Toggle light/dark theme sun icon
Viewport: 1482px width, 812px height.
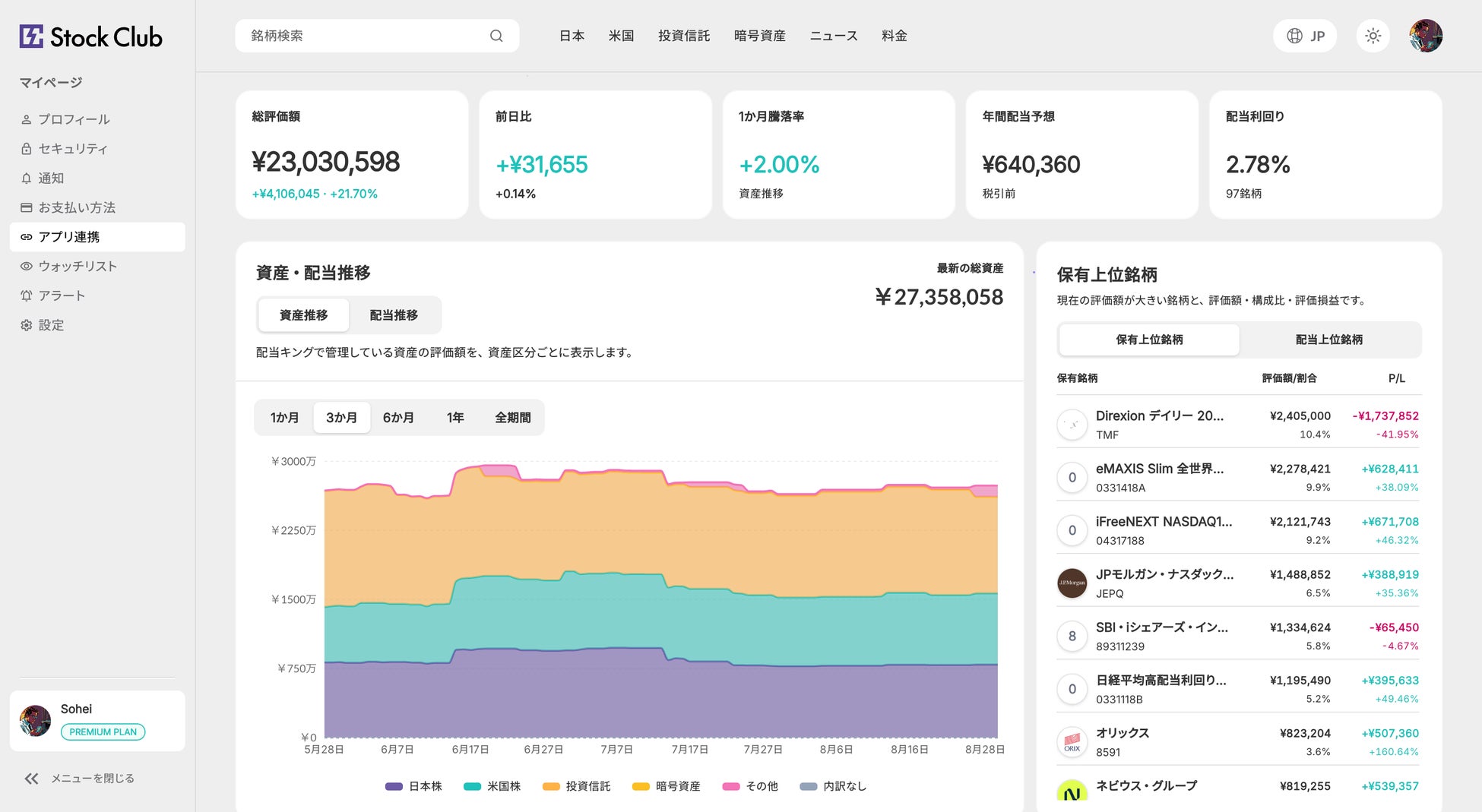[1373, 36]
